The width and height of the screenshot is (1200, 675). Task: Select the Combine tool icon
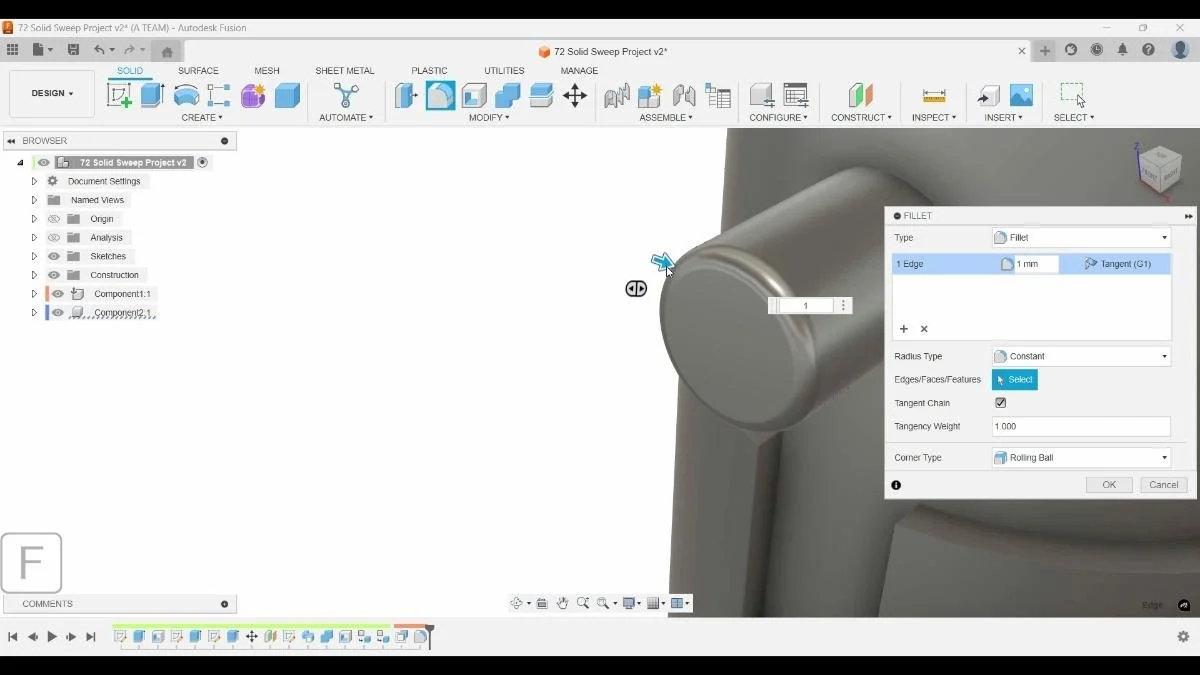pyautogui.click(x=508, y=95)
